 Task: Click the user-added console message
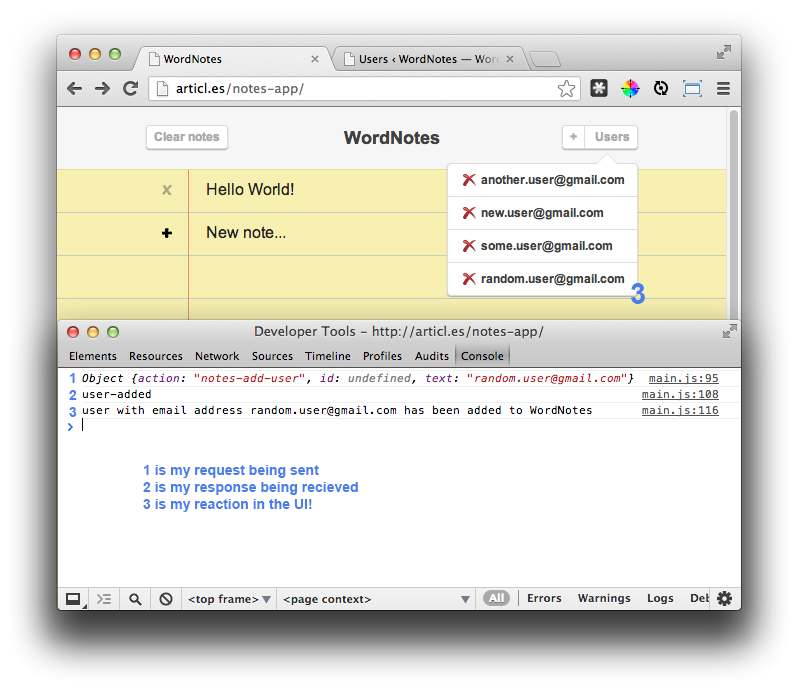117,394
